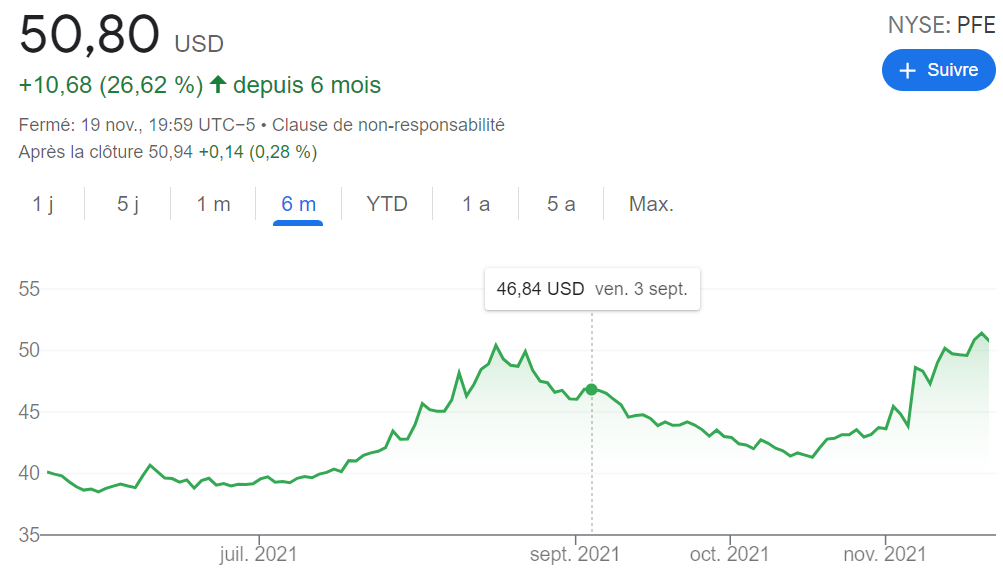Click the oct. 2021 axis label
The width and height of the screenshot is (1003, 586).
tap(730, 554)
